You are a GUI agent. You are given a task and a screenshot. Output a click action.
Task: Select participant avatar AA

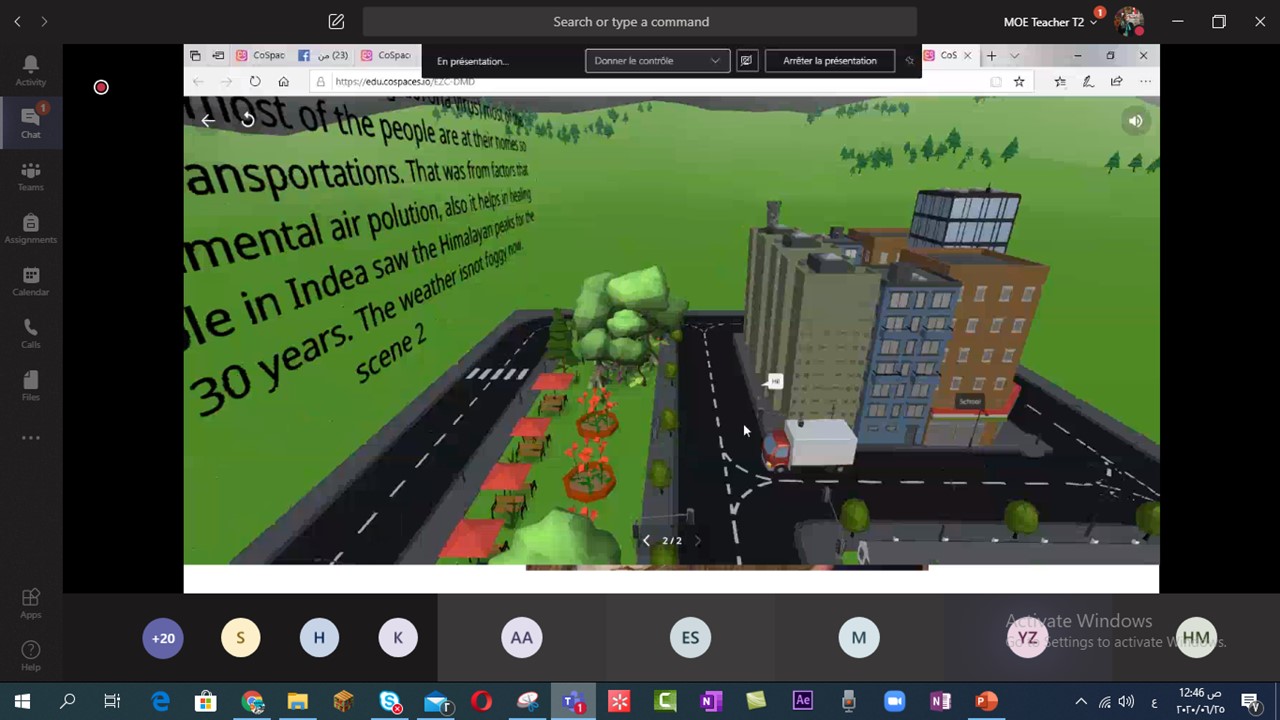pos(522,638)
